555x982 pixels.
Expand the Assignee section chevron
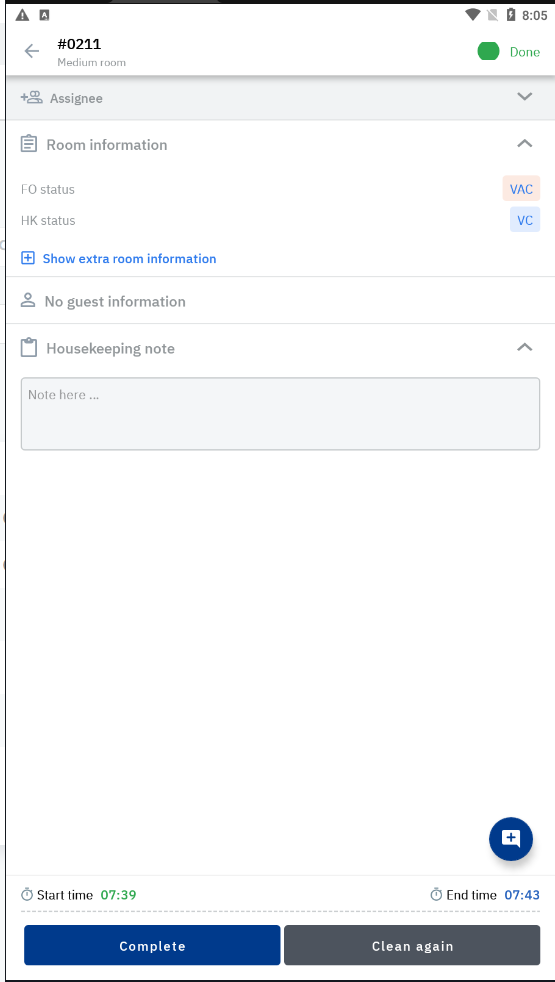pyautogui.click(x=524, y=96)
